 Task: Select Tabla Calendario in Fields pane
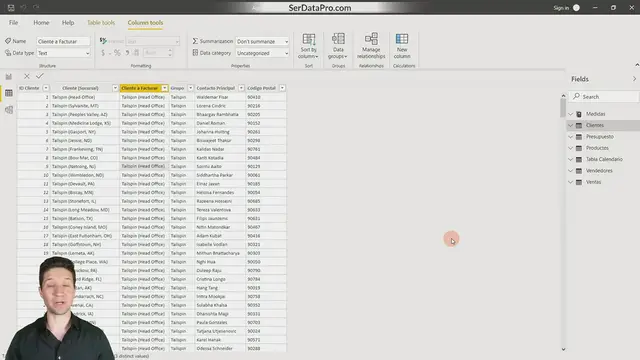pyautogui.click(x=604, y=159)
